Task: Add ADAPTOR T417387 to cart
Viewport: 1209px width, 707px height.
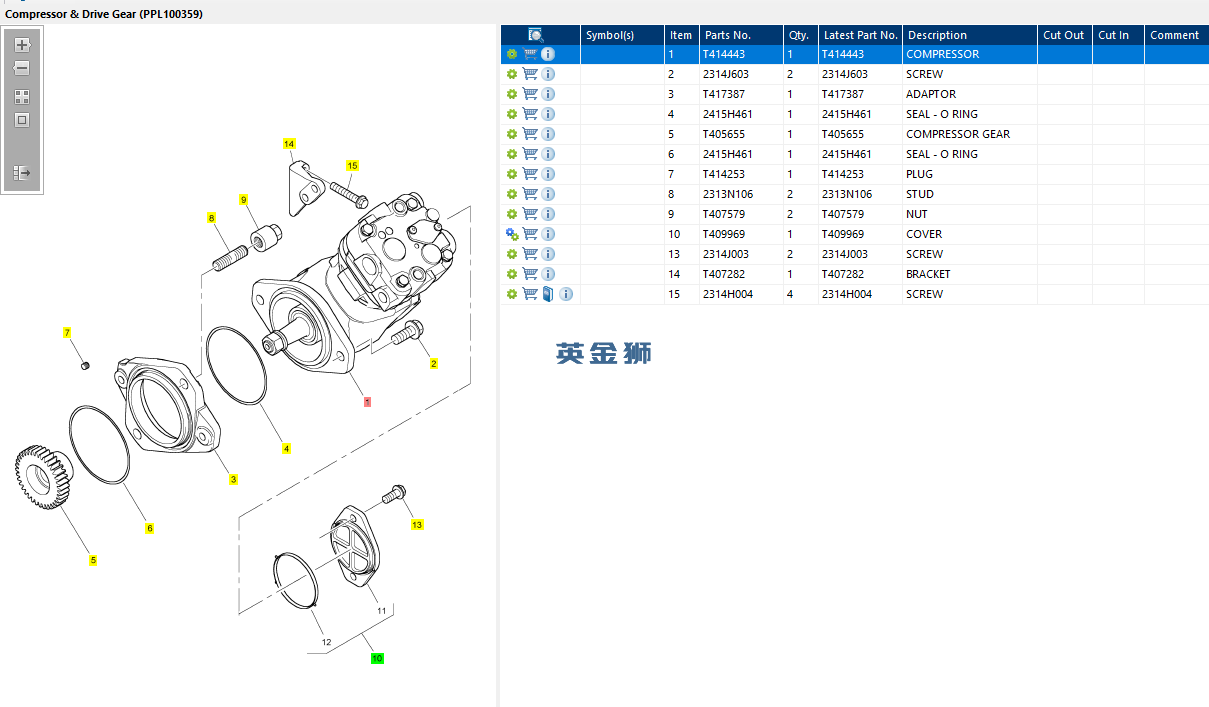Action: [530, 94]
